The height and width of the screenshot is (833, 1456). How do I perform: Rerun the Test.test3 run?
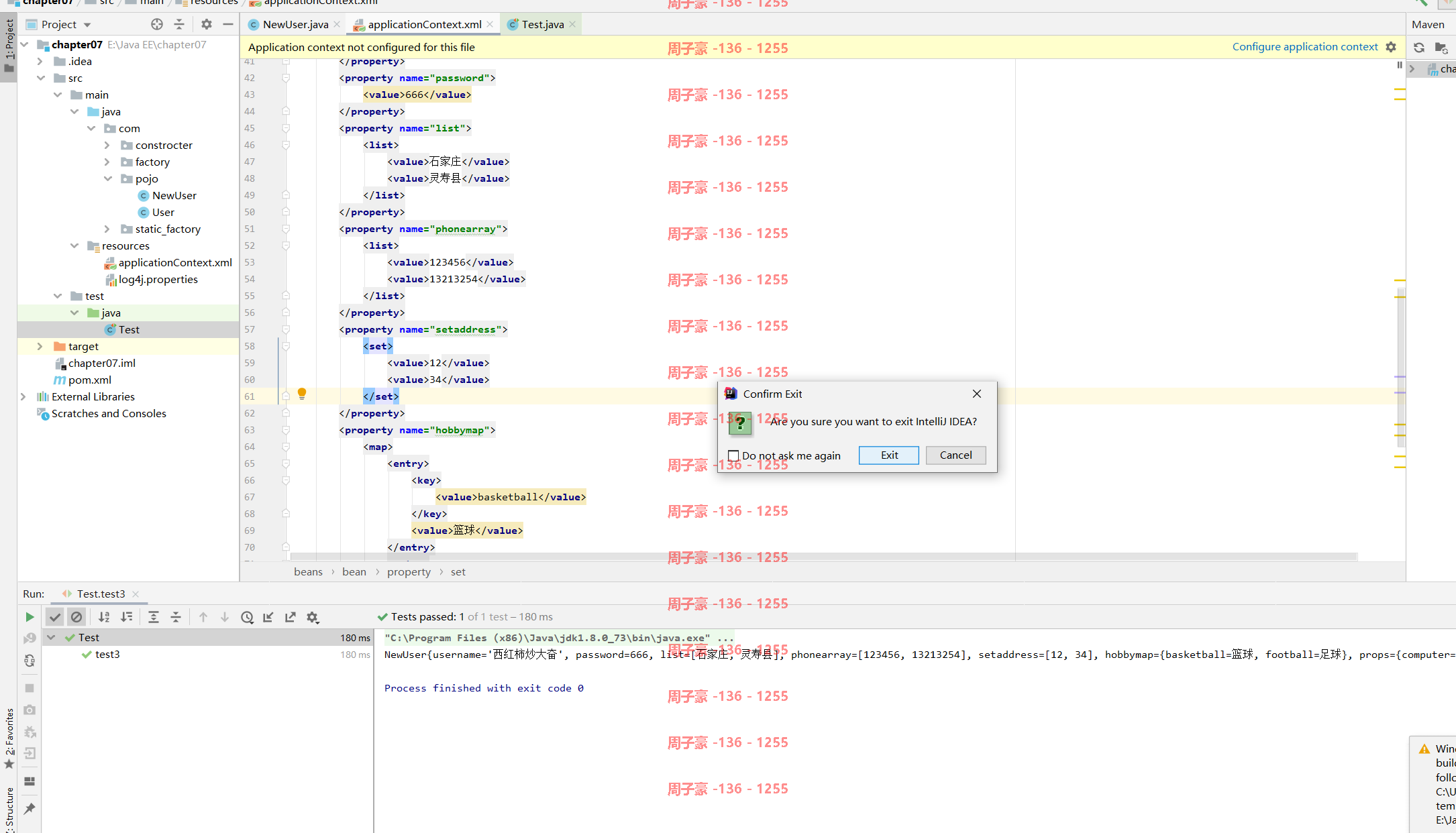(x=30, y=617)
